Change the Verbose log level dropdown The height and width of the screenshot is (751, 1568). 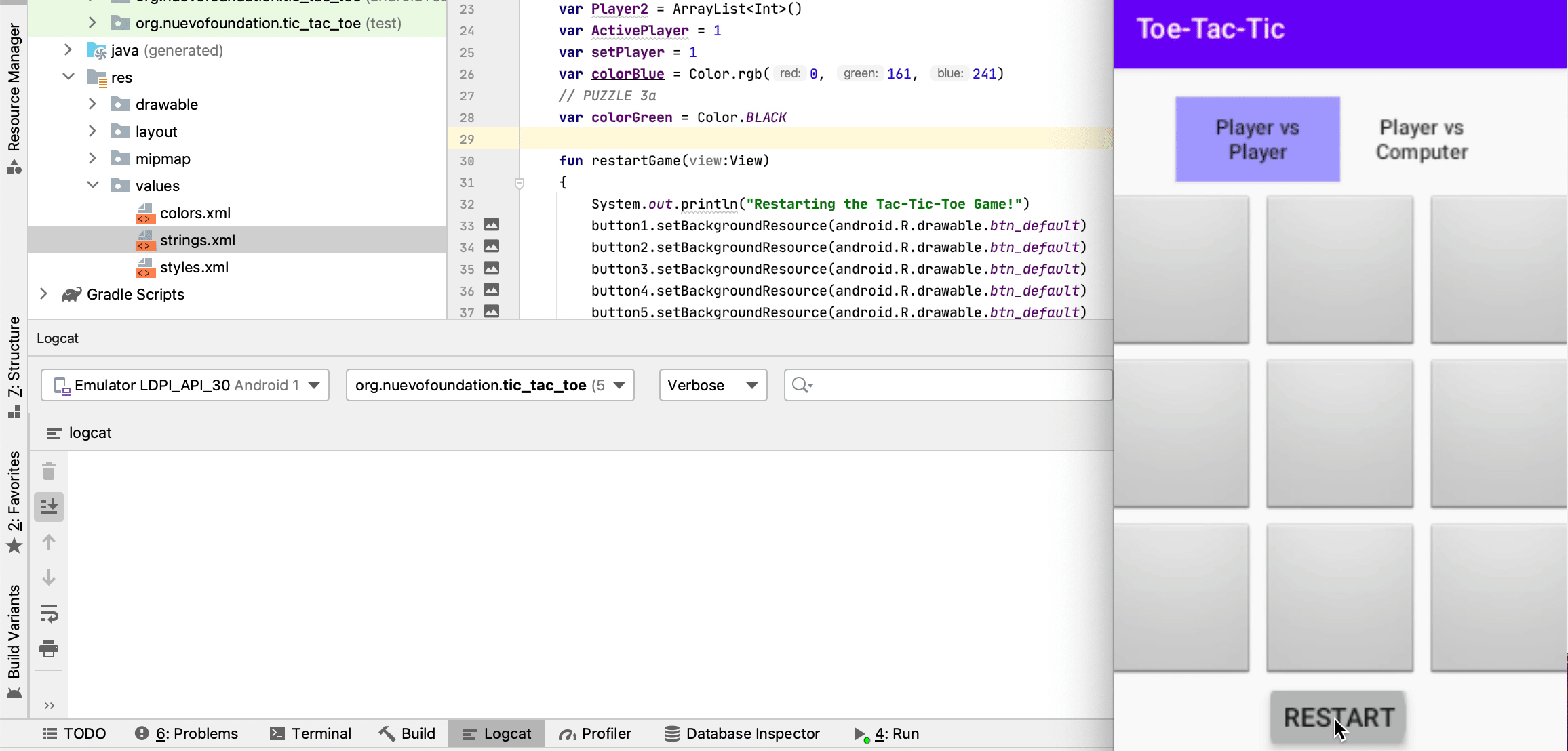click(712, 385)
